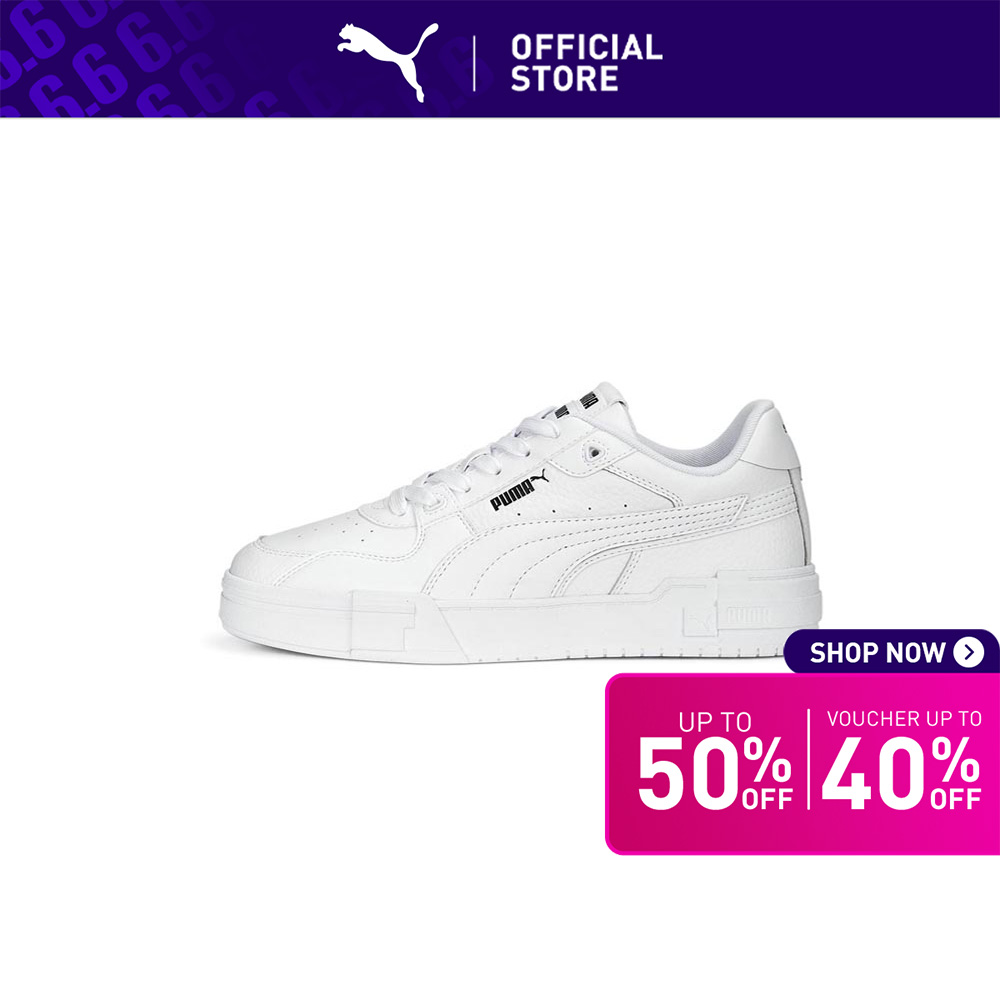
Task: Click the Puma leaping cat logo
Action: coord(388,62)
